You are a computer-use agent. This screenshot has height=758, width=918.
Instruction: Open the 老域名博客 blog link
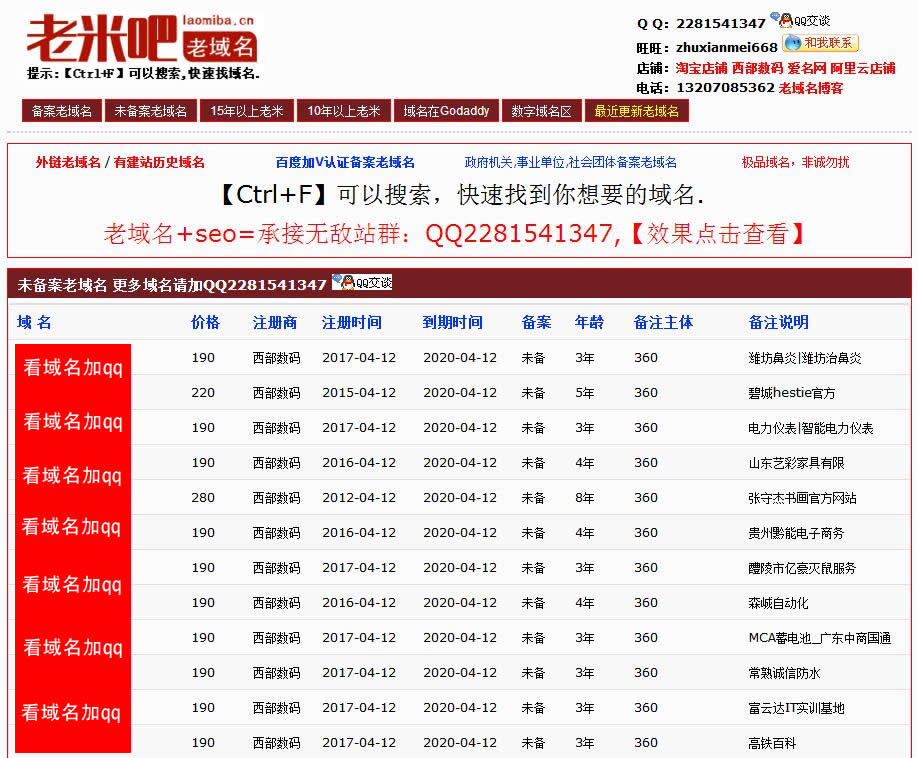(x=810, y=88)
